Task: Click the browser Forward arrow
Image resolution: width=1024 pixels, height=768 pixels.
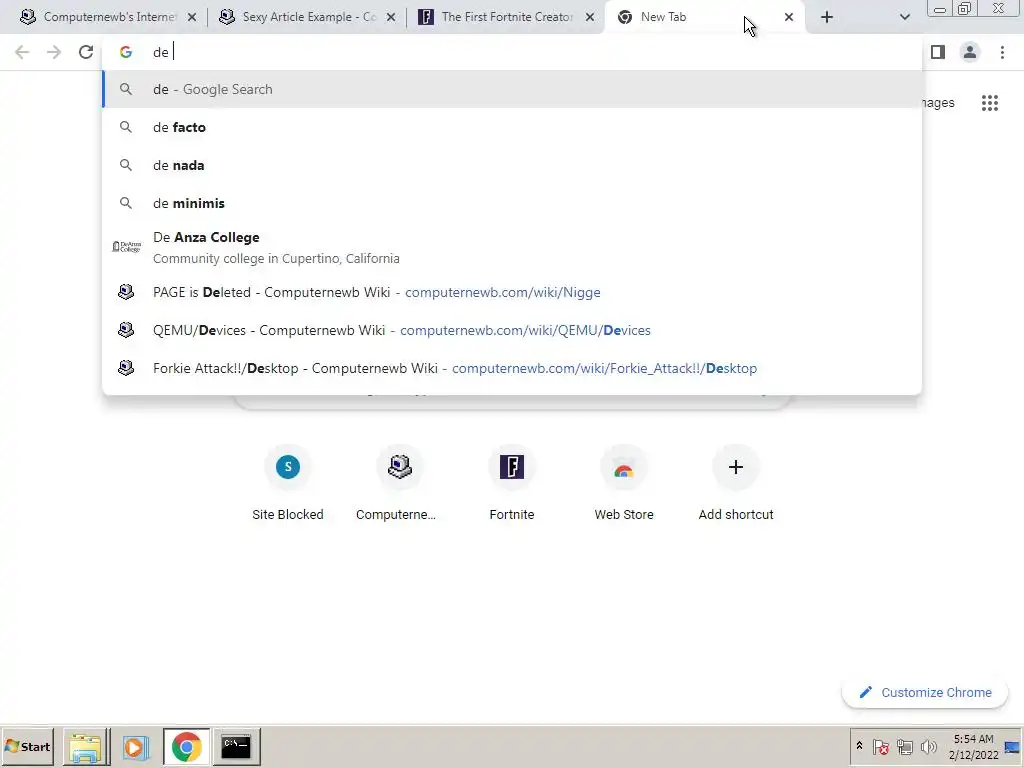Action: click(54, 52)
